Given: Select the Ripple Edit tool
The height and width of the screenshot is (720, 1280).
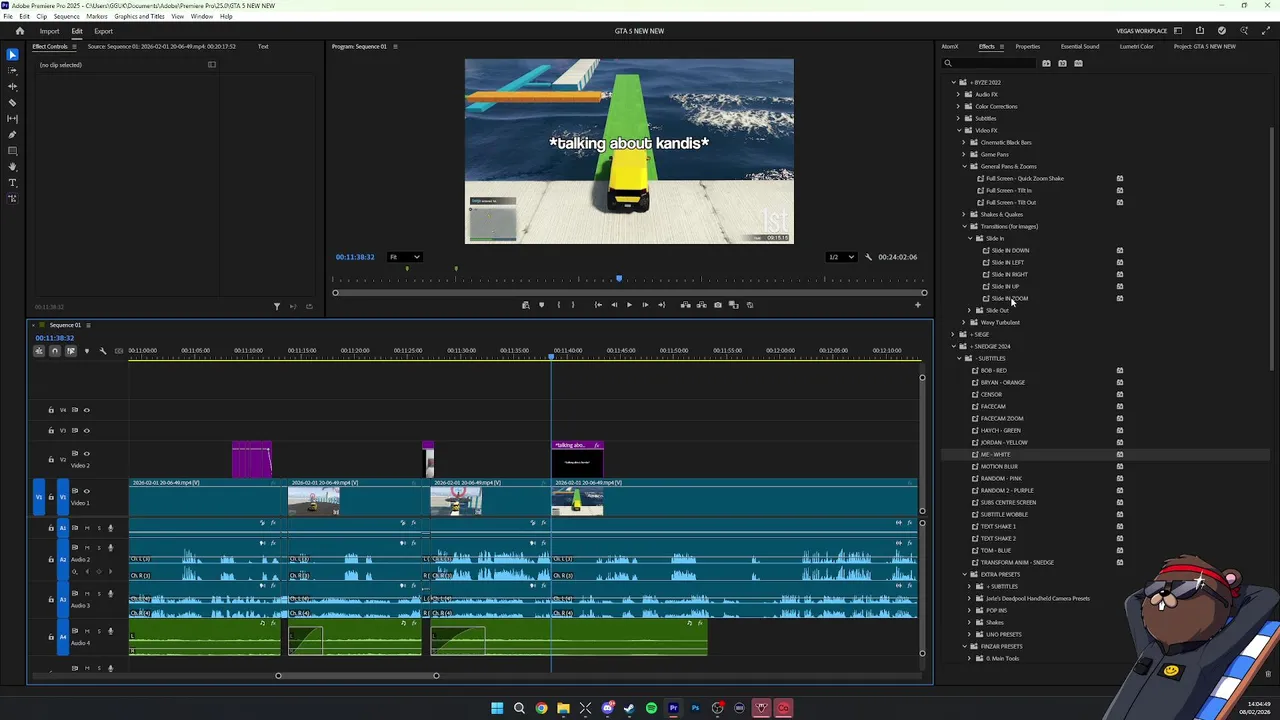Looking at the screenshot, I should click(x=12, y=87).
